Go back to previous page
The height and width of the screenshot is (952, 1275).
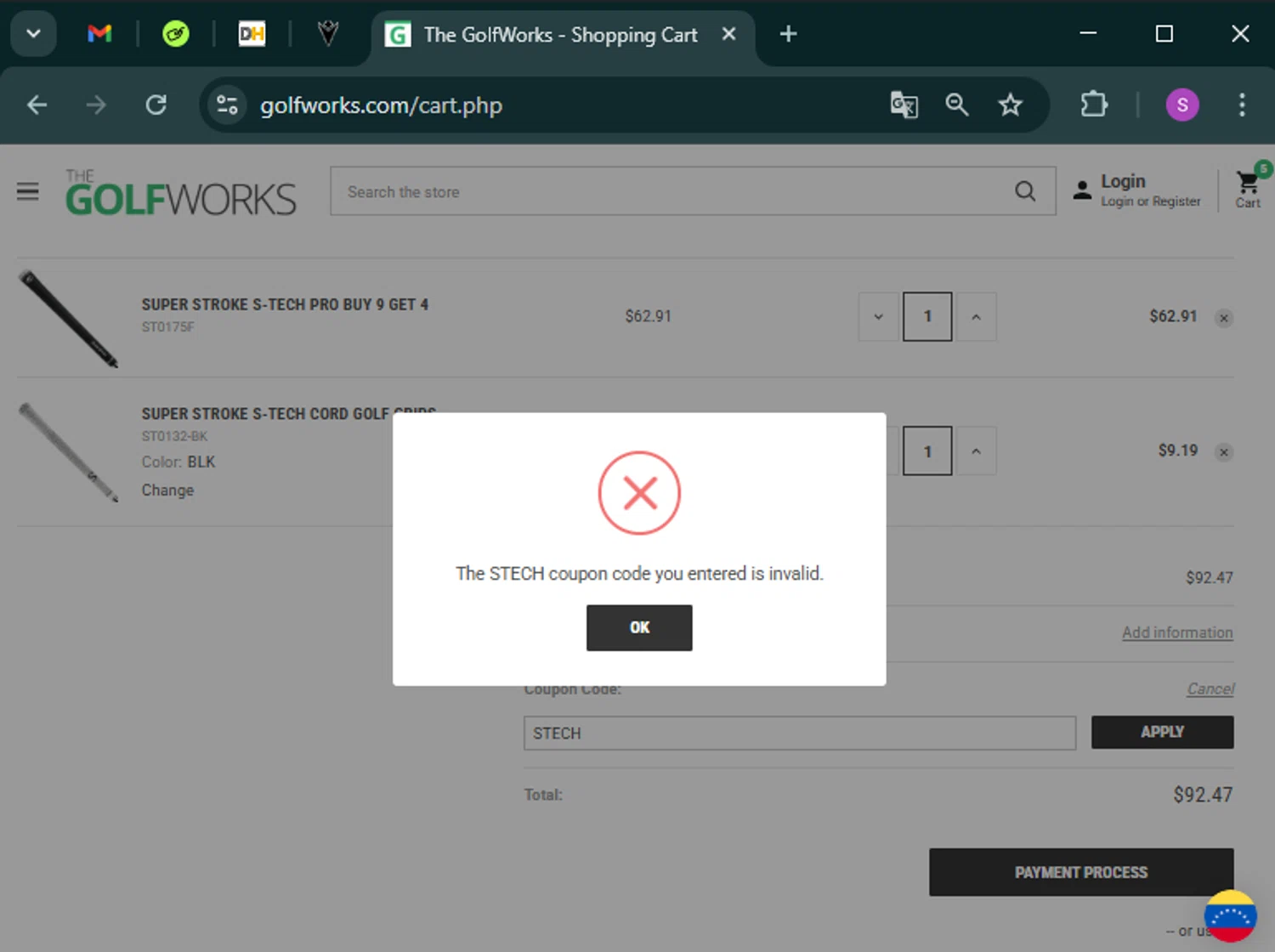tap(37, 105)
